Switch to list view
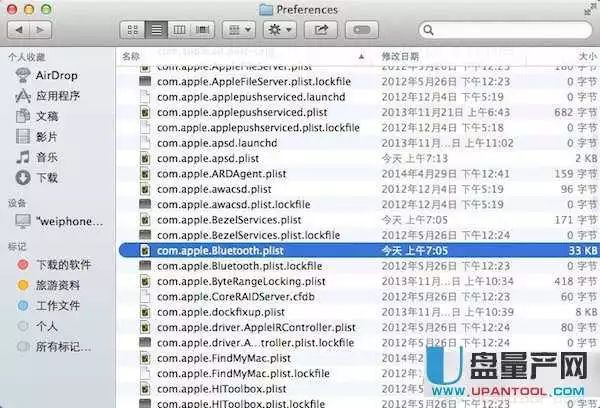Viewport: 600px width, 408px height. pyautogui.click(x=156, y=30)
